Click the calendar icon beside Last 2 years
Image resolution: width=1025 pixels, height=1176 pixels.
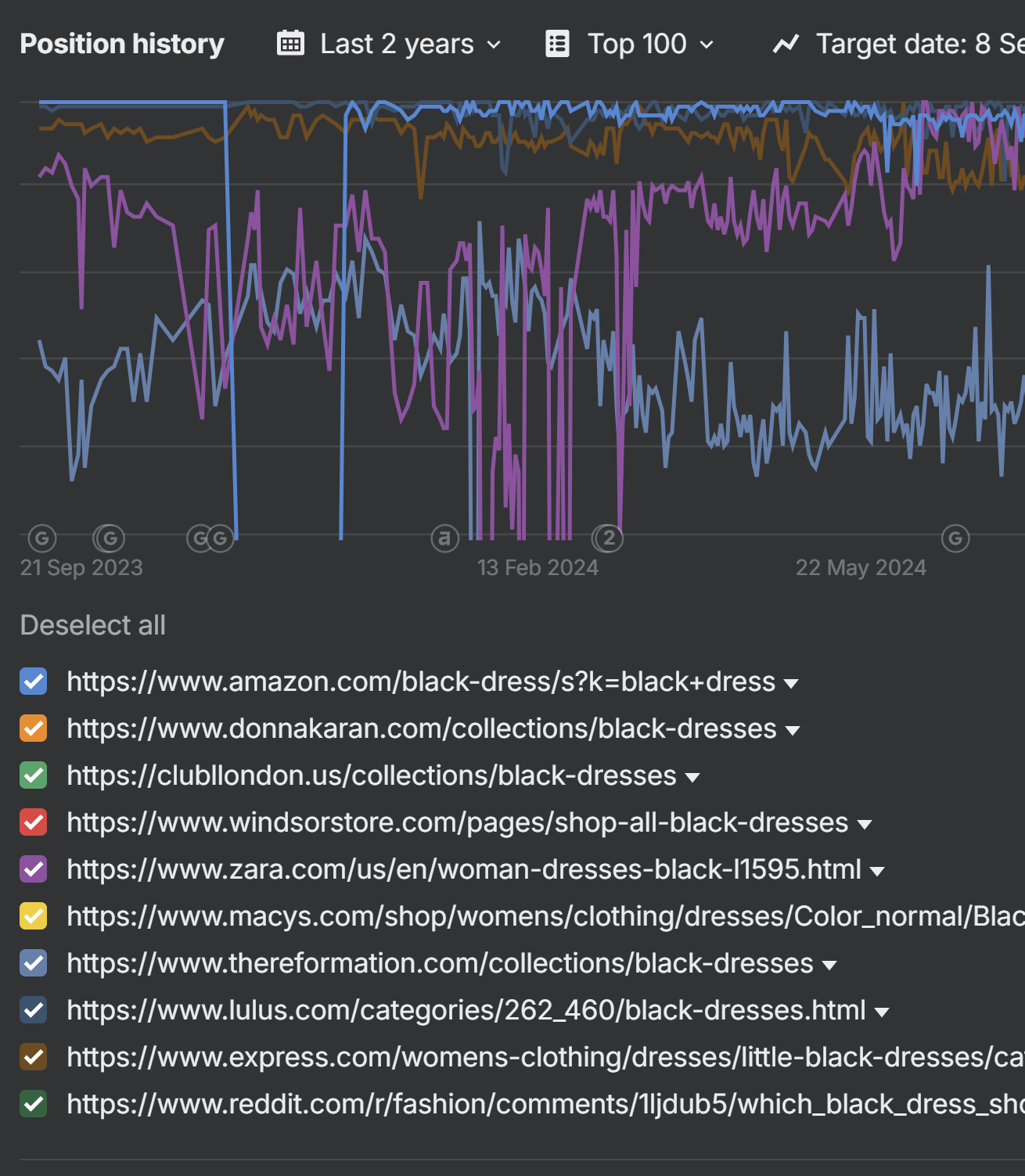[x=290, y=44]
